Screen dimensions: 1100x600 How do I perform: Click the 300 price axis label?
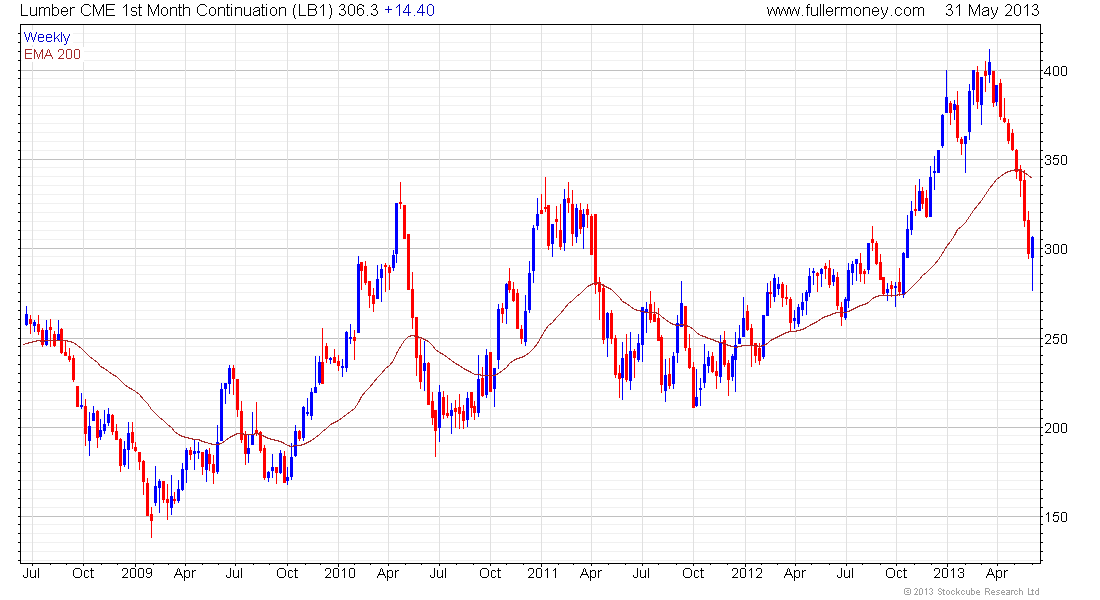tap(1056, 250)
